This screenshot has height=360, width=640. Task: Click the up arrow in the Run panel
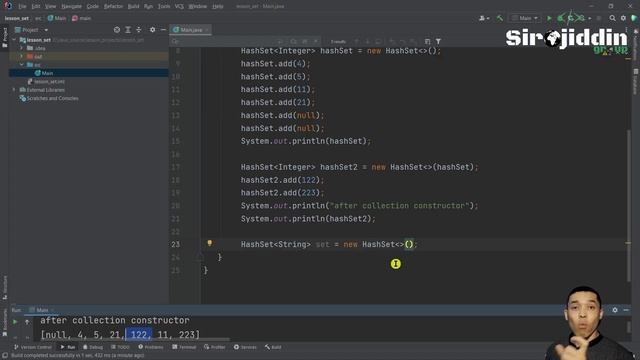point(27,322)
